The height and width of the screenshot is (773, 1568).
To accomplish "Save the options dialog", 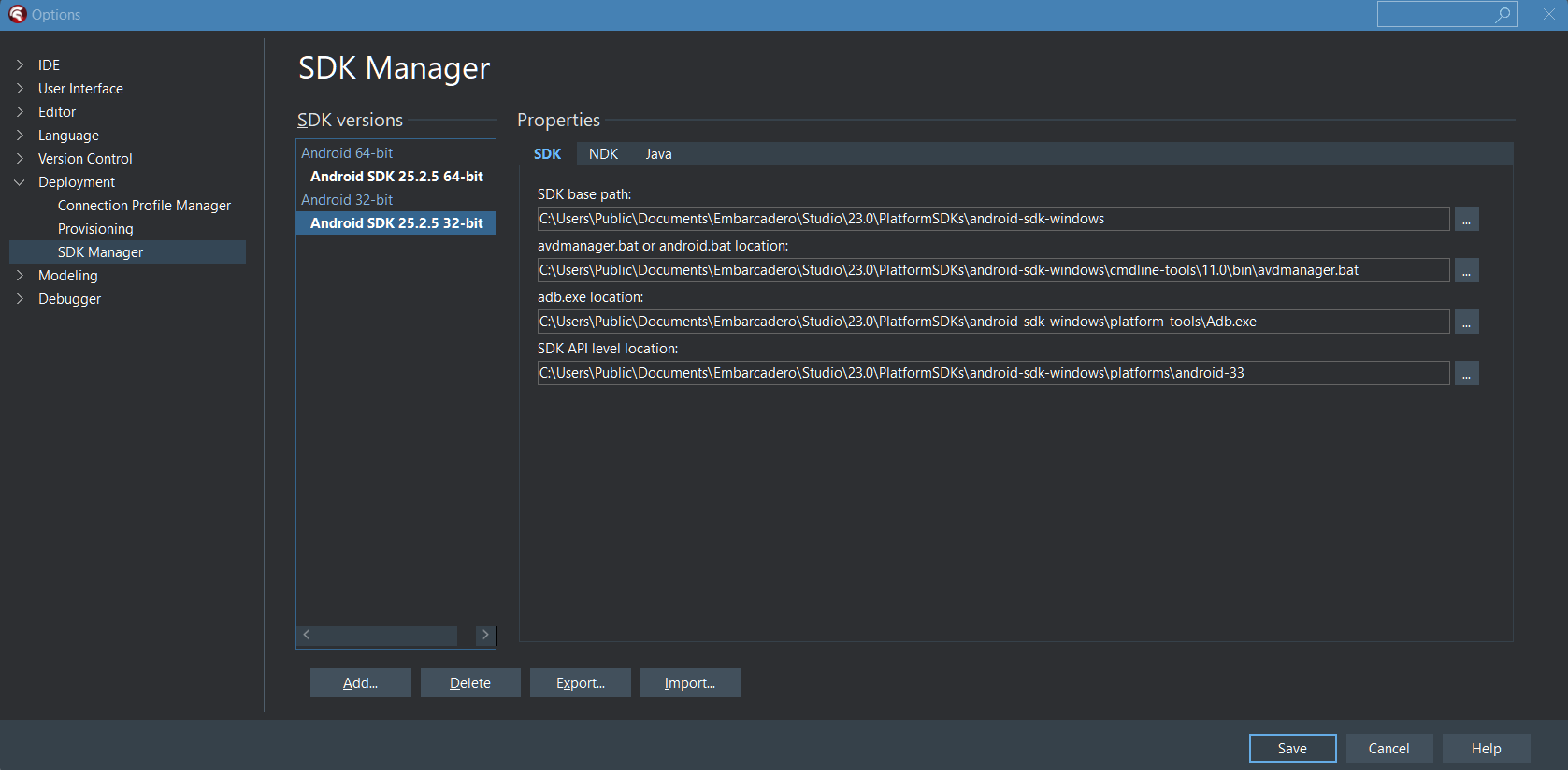I will (1293, 749).
